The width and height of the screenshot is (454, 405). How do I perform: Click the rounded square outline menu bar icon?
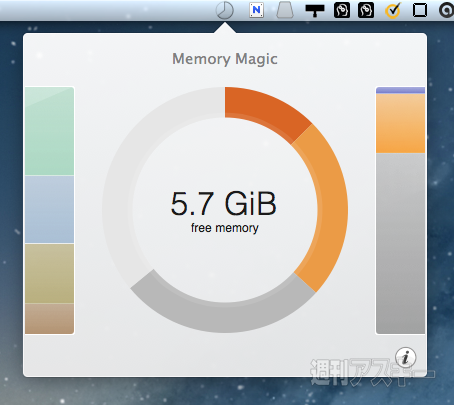coord(420,10)
